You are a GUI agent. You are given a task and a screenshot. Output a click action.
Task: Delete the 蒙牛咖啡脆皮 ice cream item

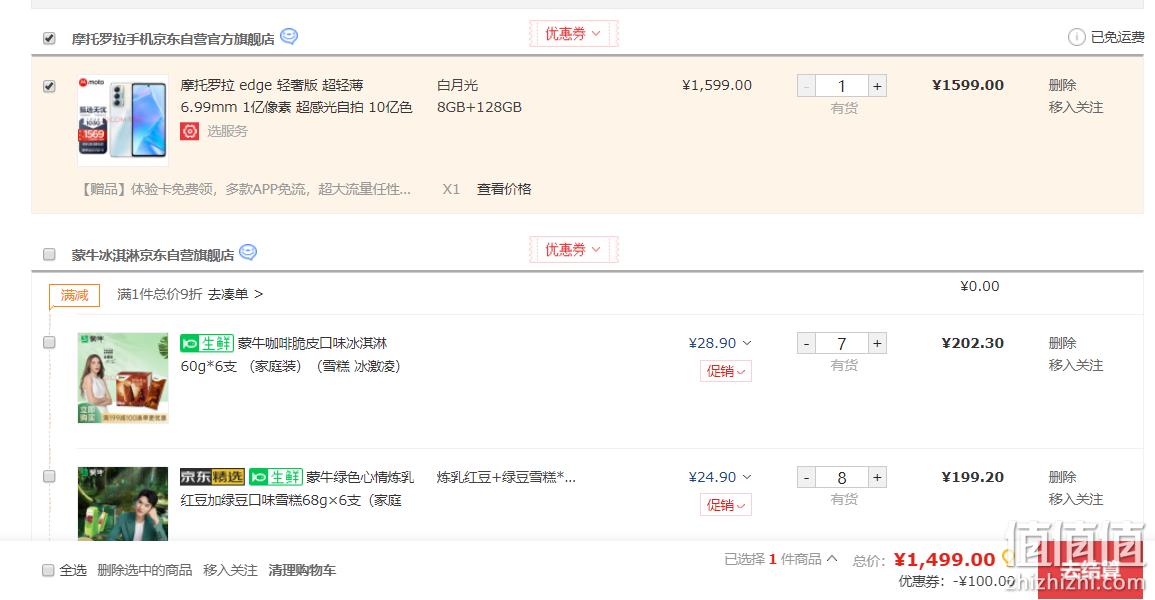click(x=1062, y=343)
